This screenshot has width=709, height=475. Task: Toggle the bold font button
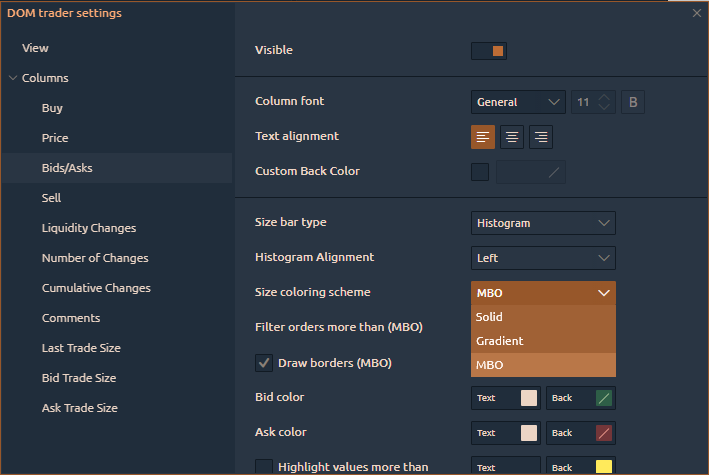click(633, 102)
